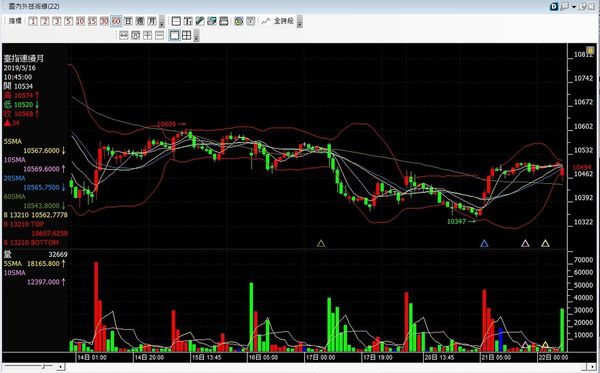
Task: Click the 臺指連續月 symbol name
Action: coord(24,59)
